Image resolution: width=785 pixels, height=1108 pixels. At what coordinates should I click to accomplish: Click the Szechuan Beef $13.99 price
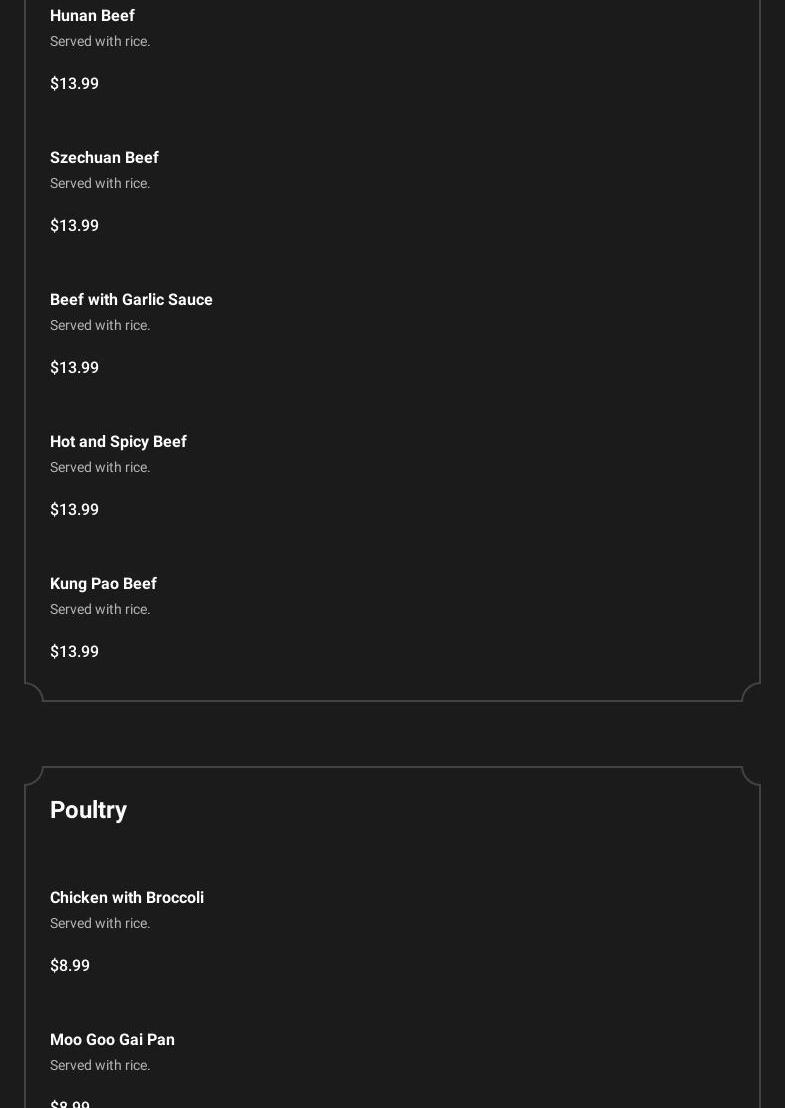click(x=74, y=226)
